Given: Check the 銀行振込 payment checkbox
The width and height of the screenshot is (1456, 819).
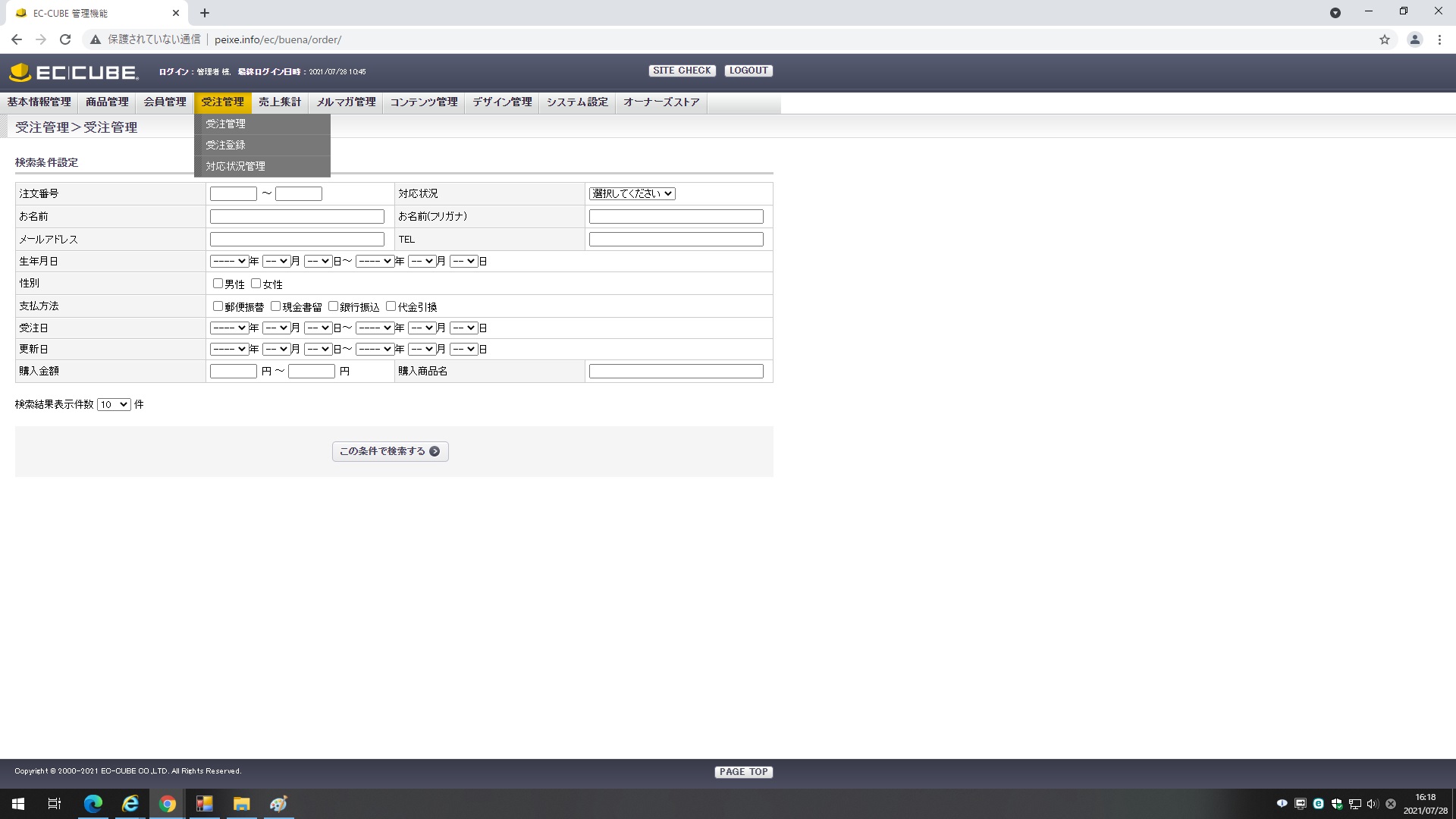Looking at the screenshot, I should [x=333, y=306].
